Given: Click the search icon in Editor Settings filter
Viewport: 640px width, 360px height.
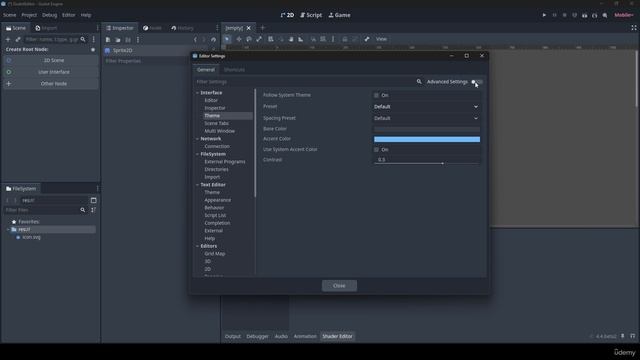Looking at the screenshot, I should [x=419, y=82].
